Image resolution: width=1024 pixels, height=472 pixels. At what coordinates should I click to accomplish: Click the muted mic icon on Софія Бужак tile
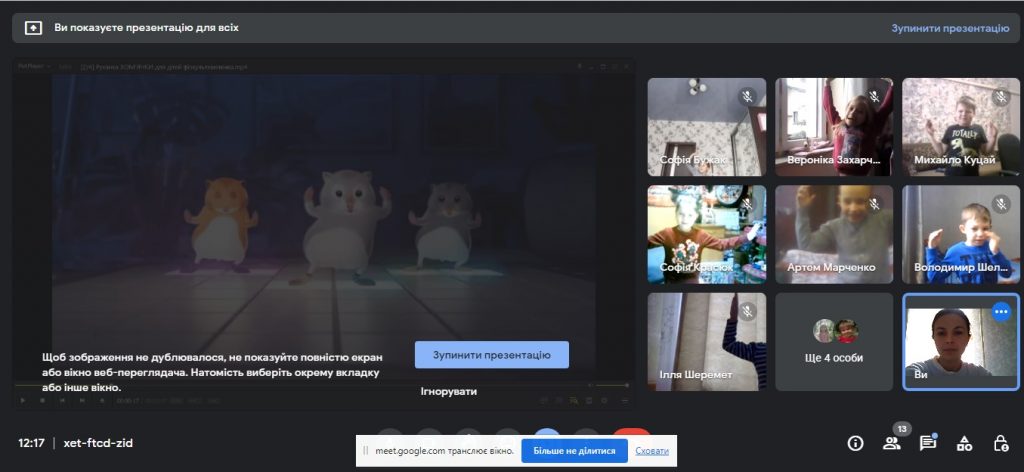click(x=748, y=97)
